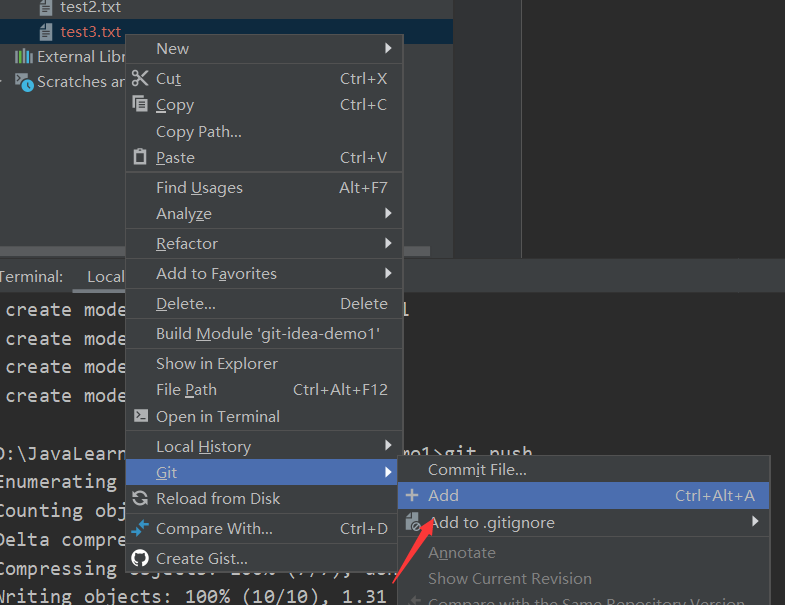This screenshot has width=785, height=605.
Task: Expand the Add to .gitignore submenu arrow
Action: pos(755,522)
